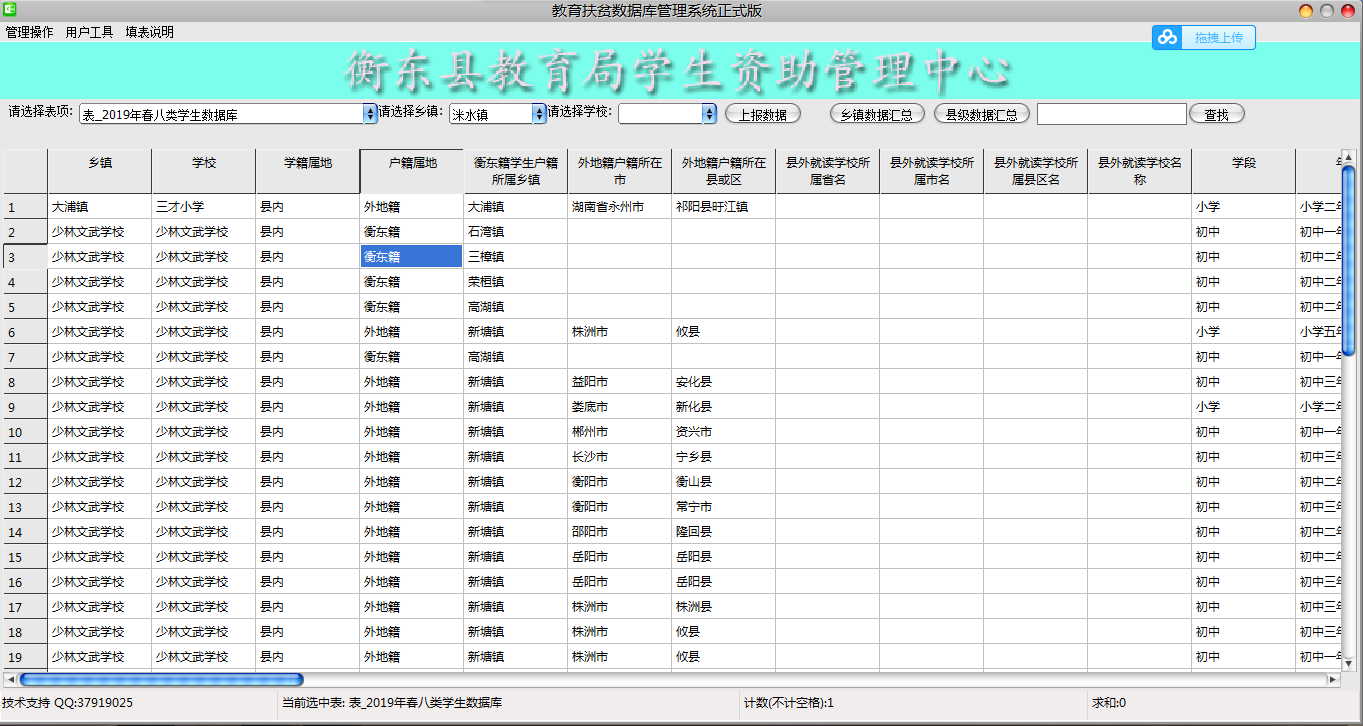Click the cell containing 湖南省永州市
The image size is (1363, 726).
click(620, 207)
